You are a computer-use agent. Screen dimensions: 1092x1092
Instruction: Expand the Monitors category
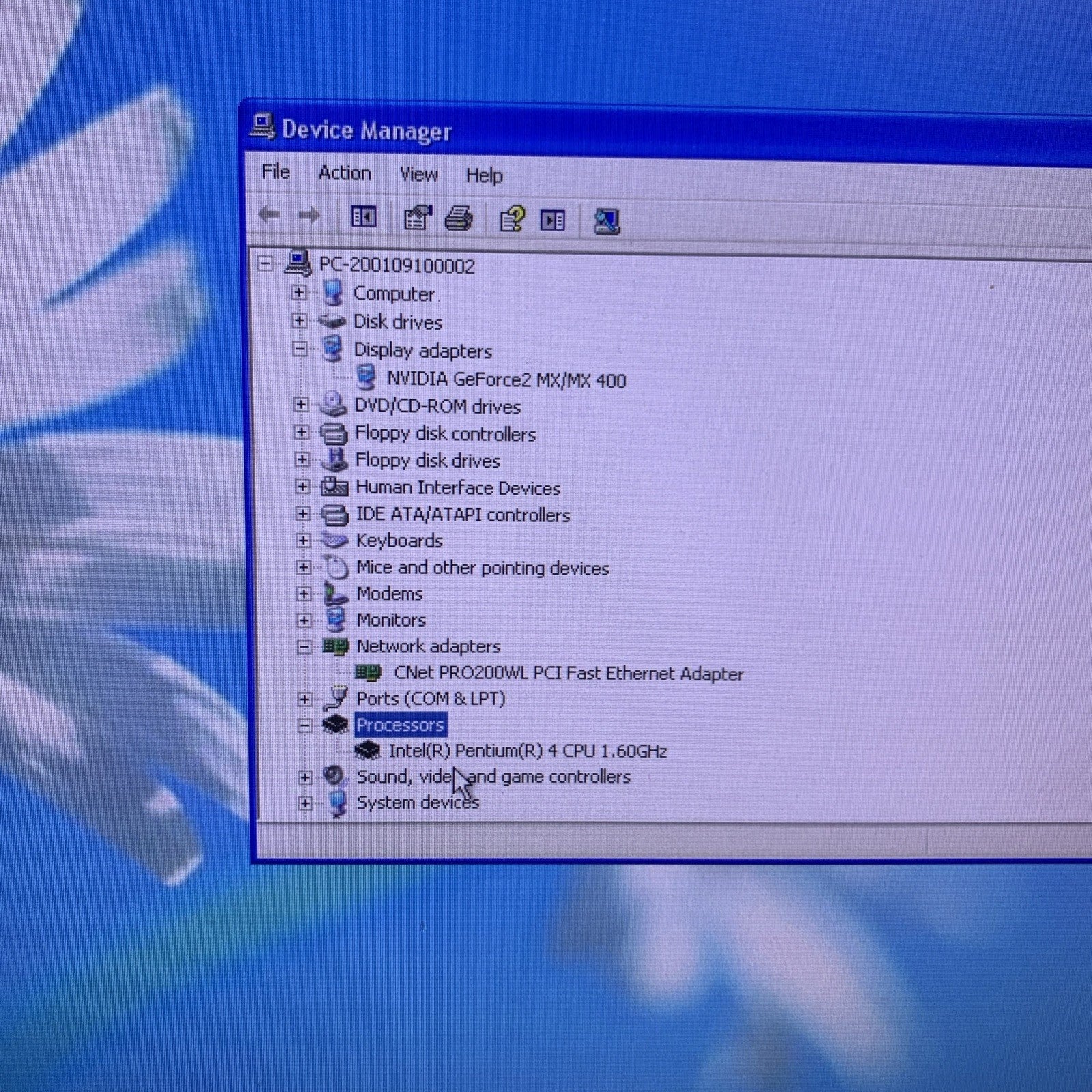point(304,620)
